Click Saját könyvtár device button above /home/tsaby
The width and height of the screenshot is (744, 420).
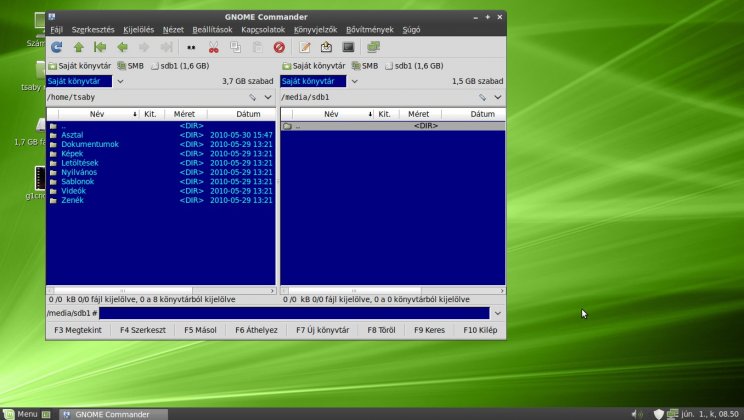coord(80,66)
